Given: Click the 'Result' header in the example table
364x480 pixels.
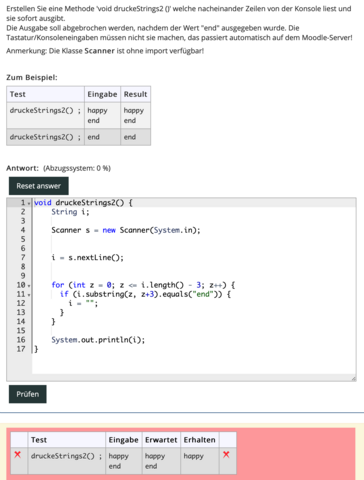Looking at the screenshot, I should click(x=135, y=94).
